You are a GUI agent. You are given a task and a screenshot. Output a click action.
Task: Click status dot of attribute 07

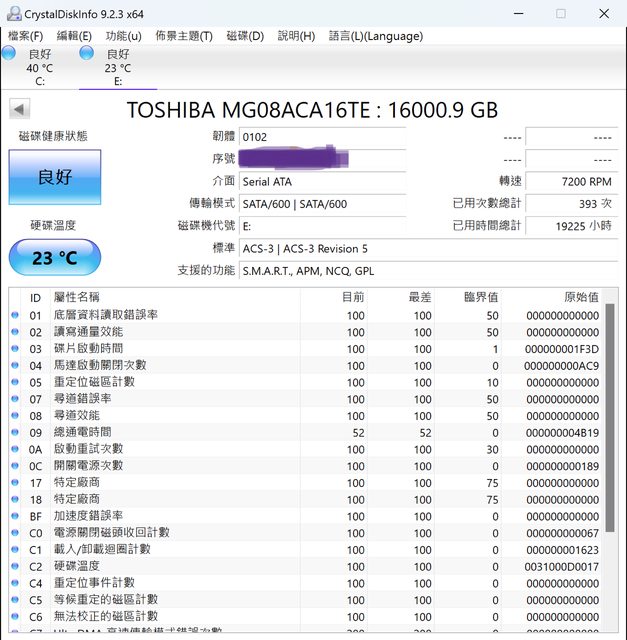(x=15, y=399)
